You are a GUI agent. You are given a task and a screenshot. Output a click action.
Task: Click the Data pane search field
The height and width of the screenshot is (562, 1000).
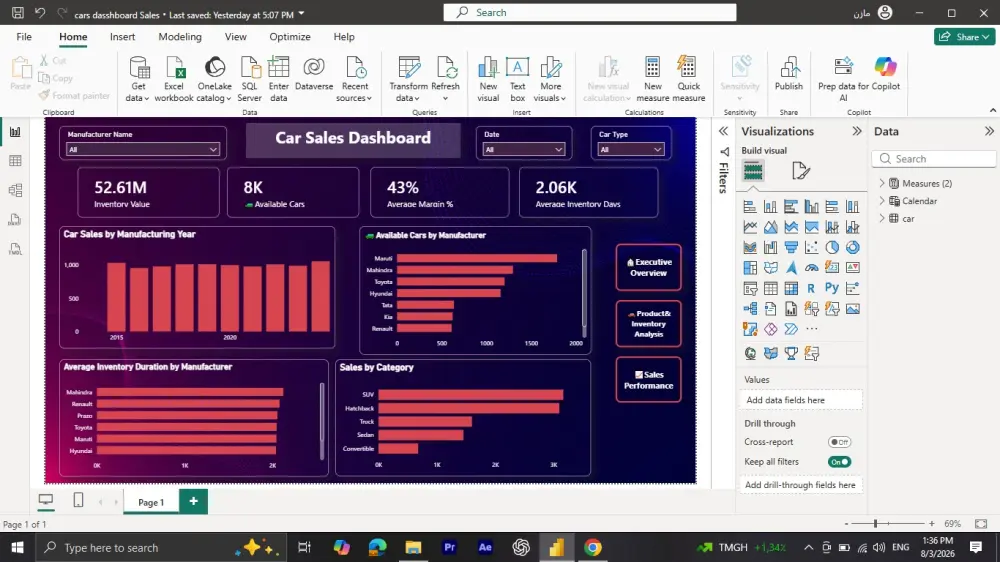(x=934, y=159)
